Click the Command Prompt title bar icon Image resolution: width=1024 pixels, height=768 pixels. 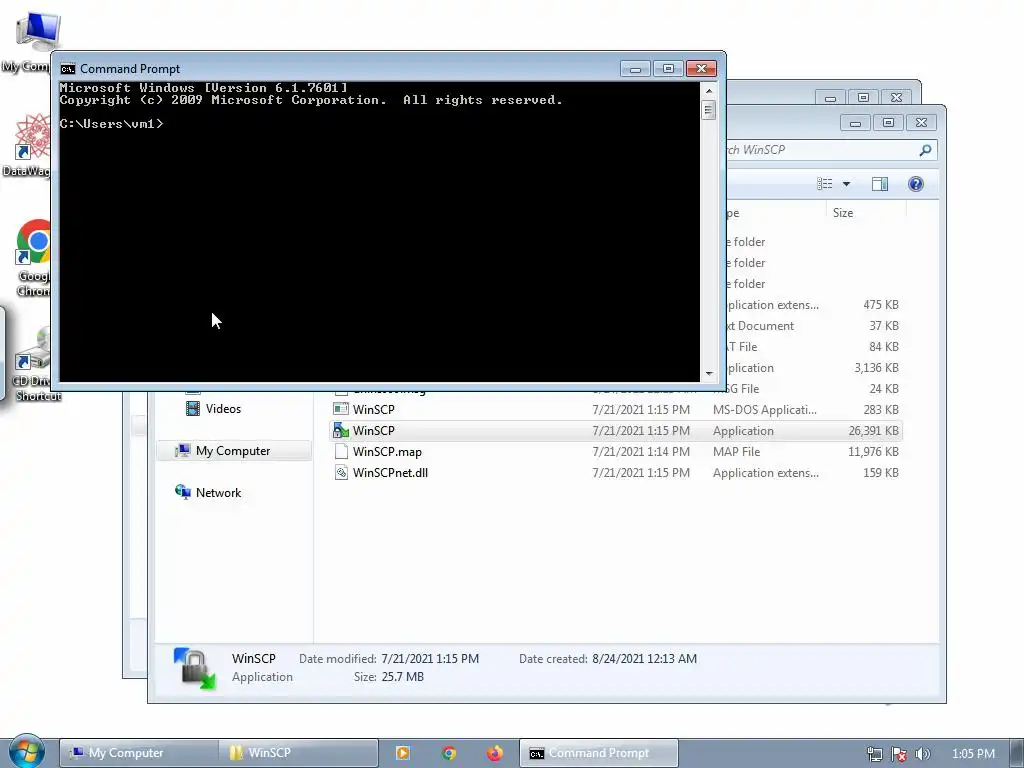click(67, 69)
